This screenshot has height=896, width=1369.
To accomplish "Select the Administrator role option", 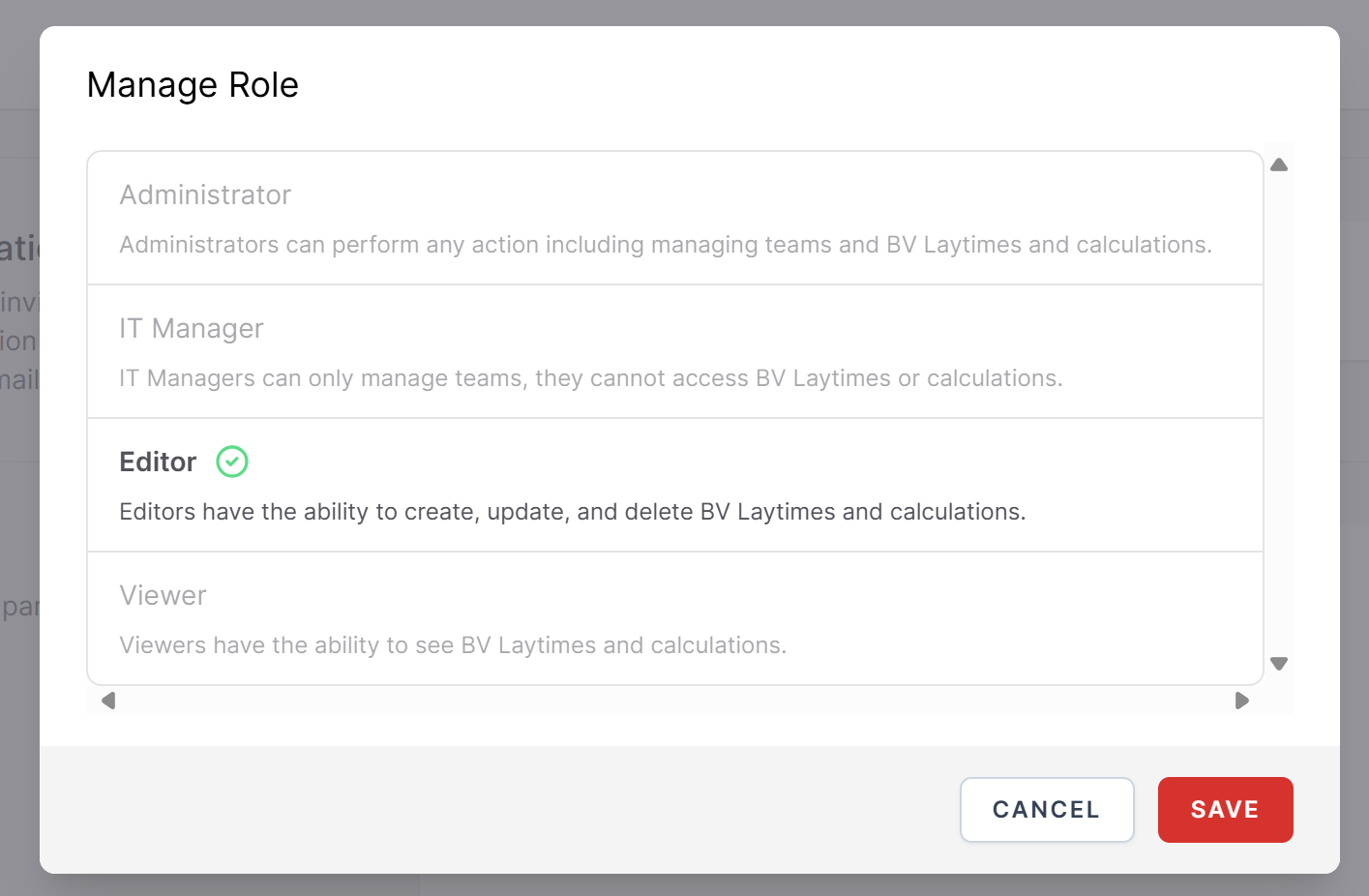I will [205, 195].
